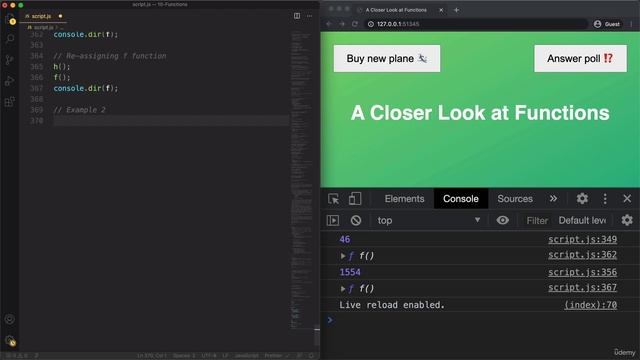Click the VS Code minimap
This screenshot has height=360, width=640.
(302, 180)
